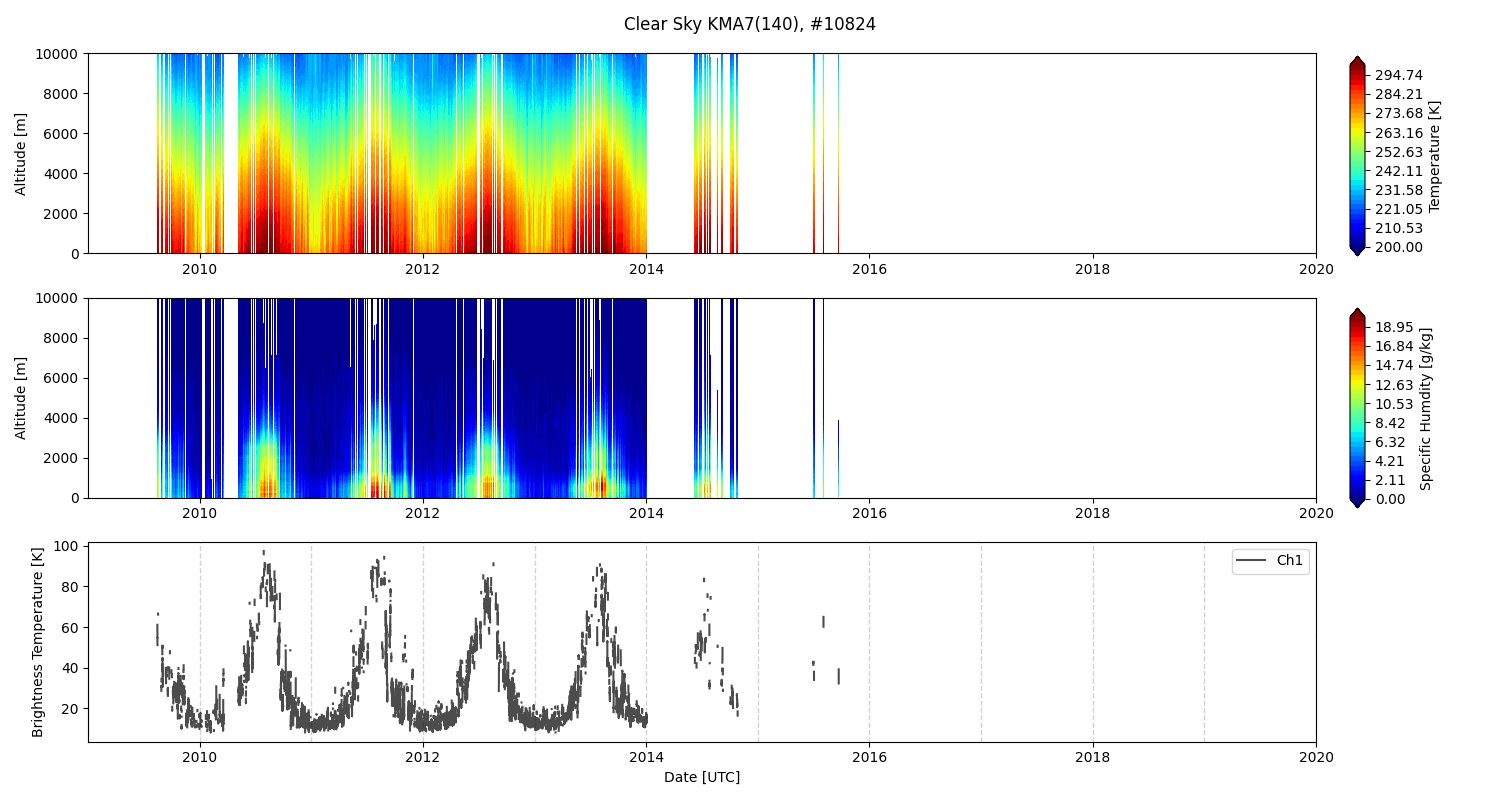
Task: Select the 16.84 humidity colorbar tick
Action: (1394, 346)
